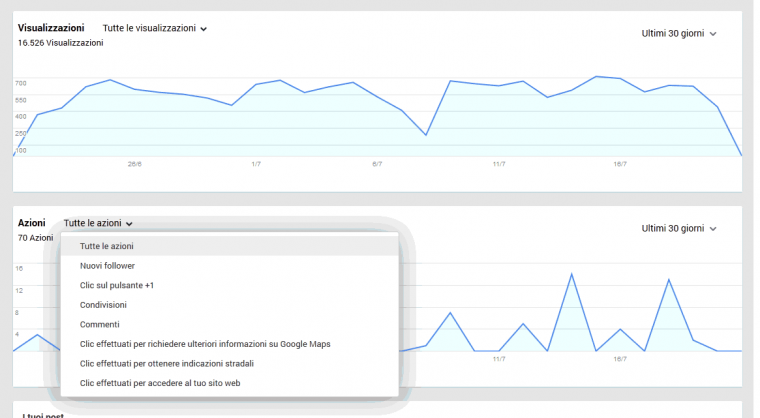
Task: Choose 'Condivisioni' from the actions list
Action: tap(229, 305)
